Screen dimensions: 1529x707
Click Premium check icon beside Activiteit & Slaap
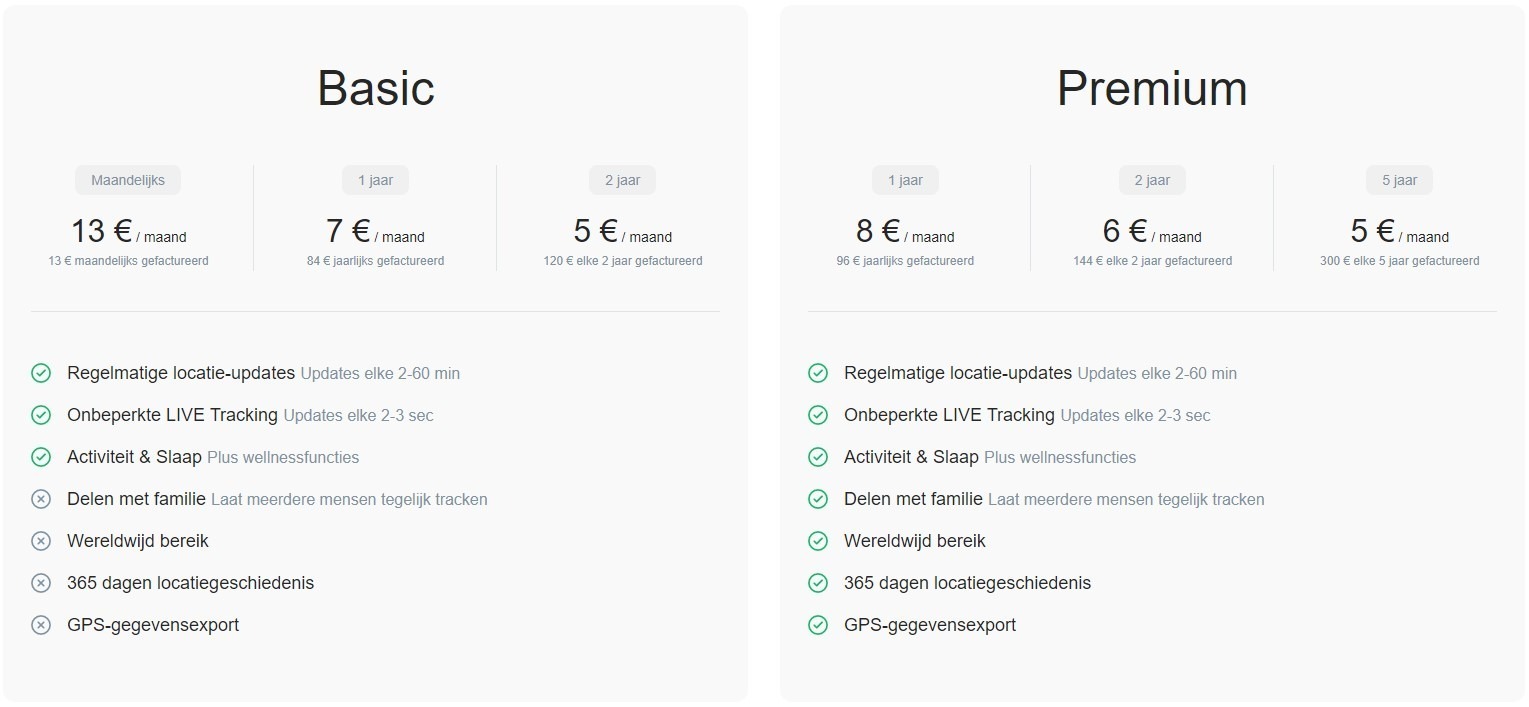tap(818, 457)
